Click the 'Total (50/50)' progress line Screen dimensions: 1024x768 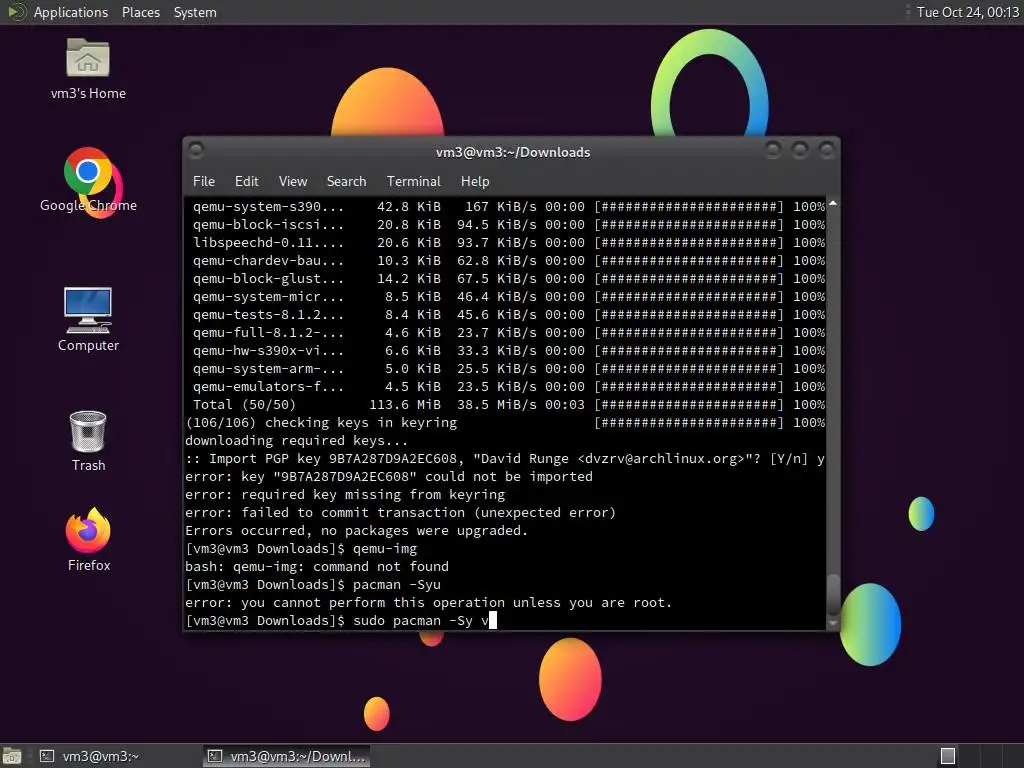[509, 404]
